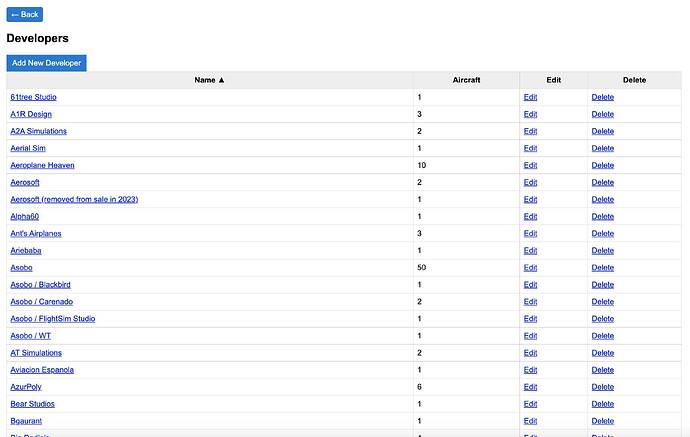Open the 61tree Studio developer link
The width and height of the screenshot is (690, 437).
pyautogui.click(x=33, y=97)
